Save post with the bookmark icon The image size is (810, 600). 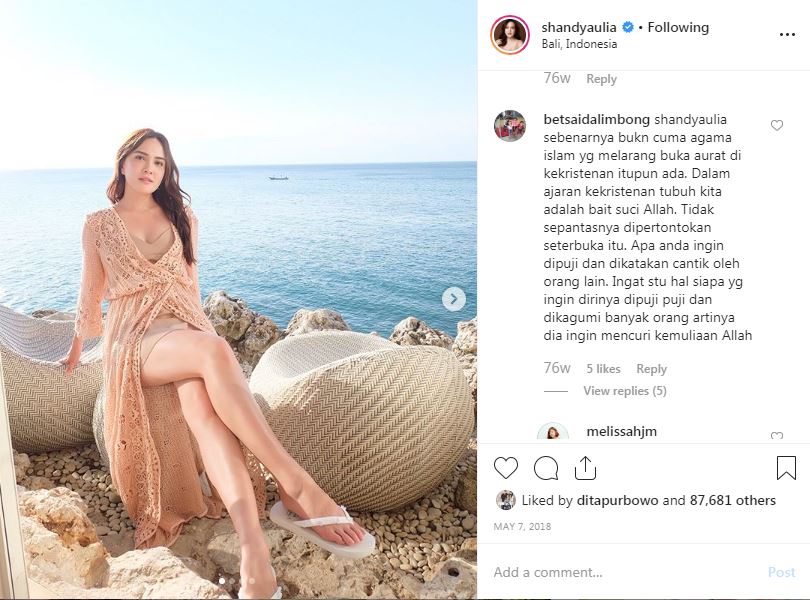(x=786, y=468)
